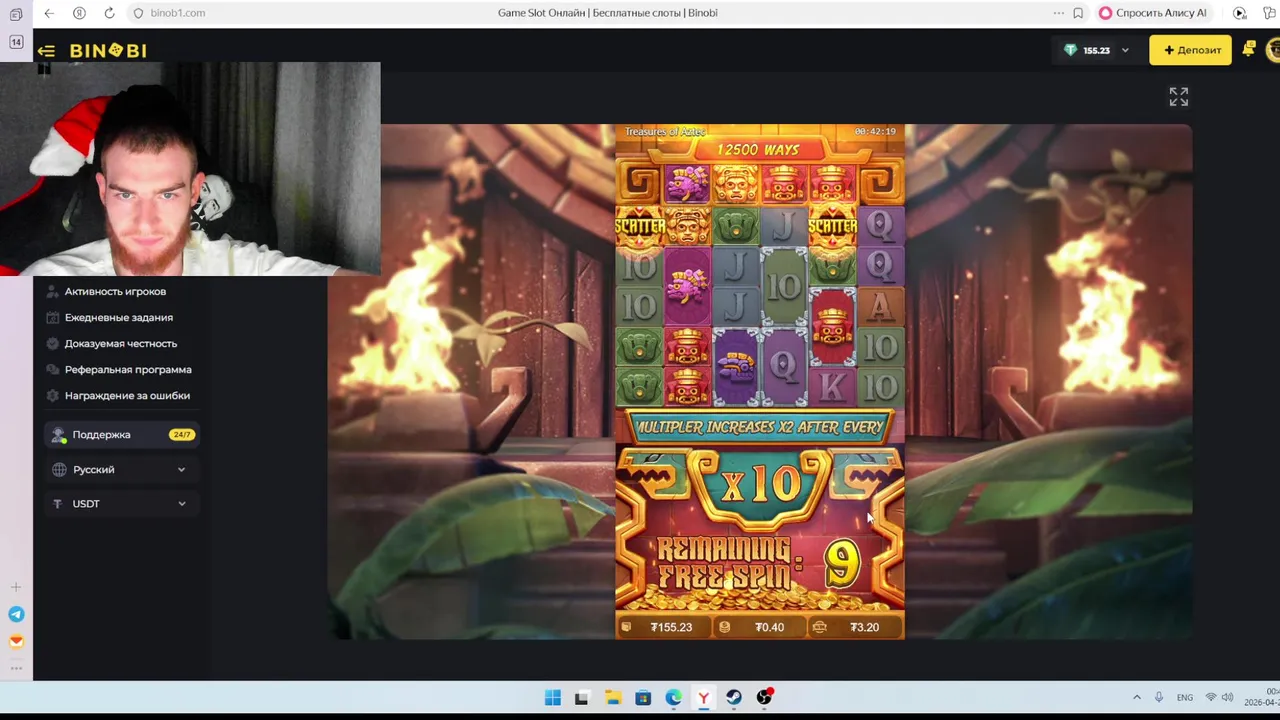The width and height of the screenshot is (1280, 720).
Task: Open the mail icon in the browser sidebar
Action: tap(16, 642)
